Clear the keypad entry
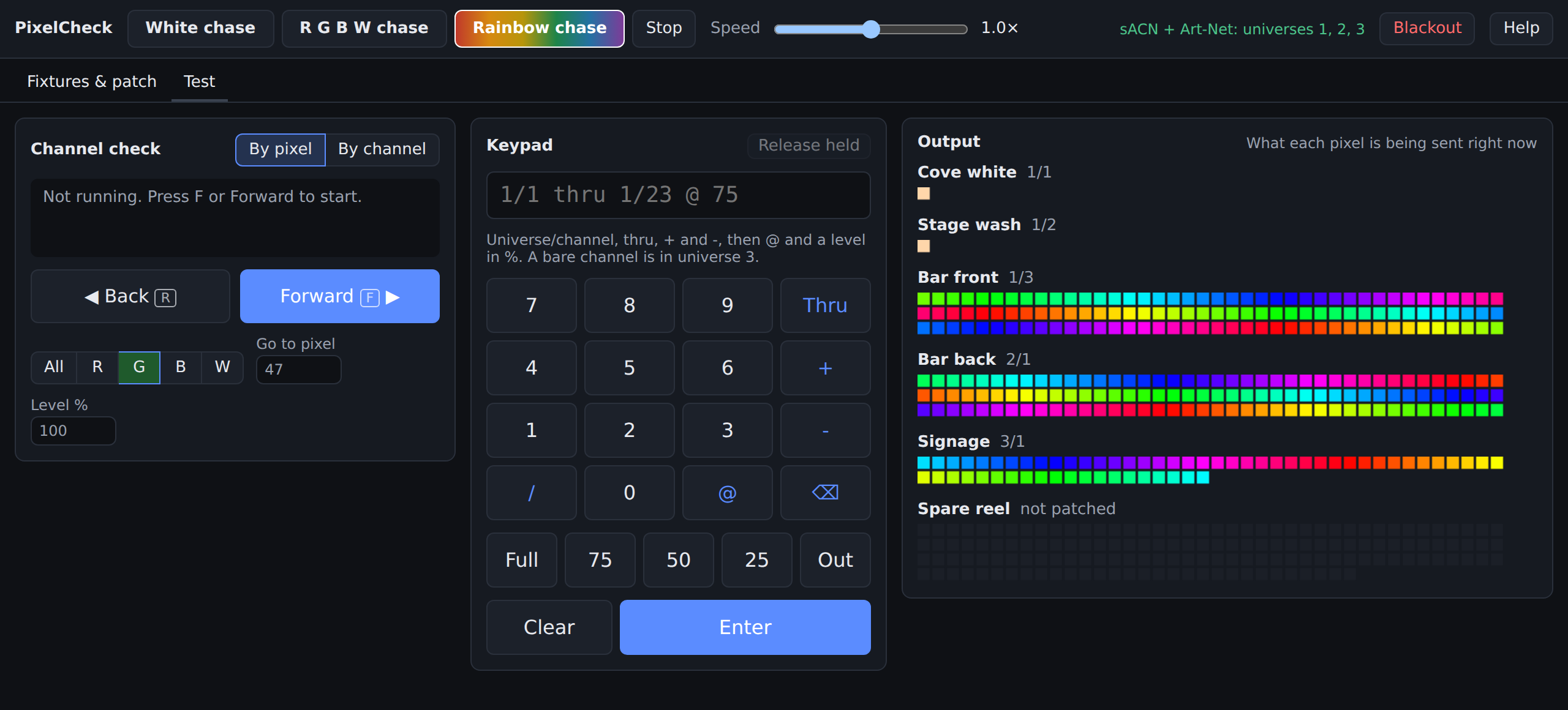This screenshot has width=1568, height=710. [549, 627]
